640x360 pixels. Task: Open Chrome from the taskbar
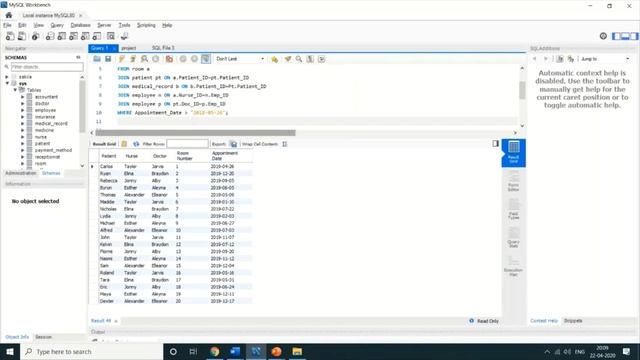coord(215,351)
